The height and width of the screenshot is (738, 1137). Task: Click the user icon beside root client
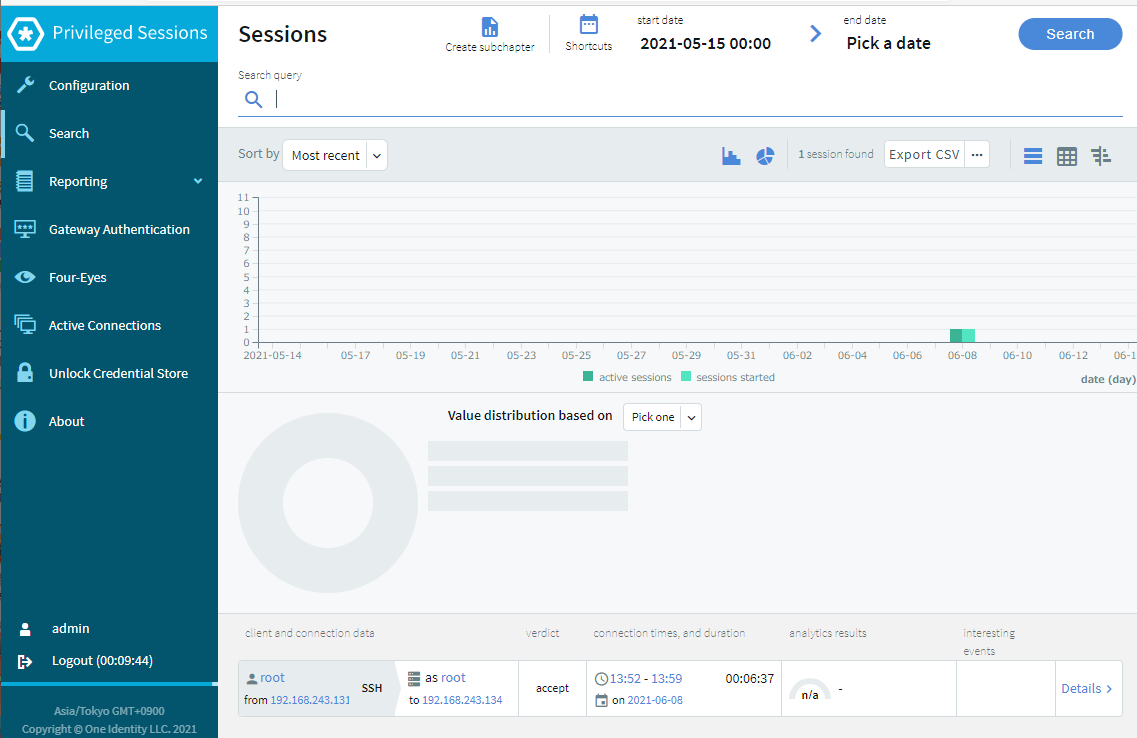click(252, 679)
